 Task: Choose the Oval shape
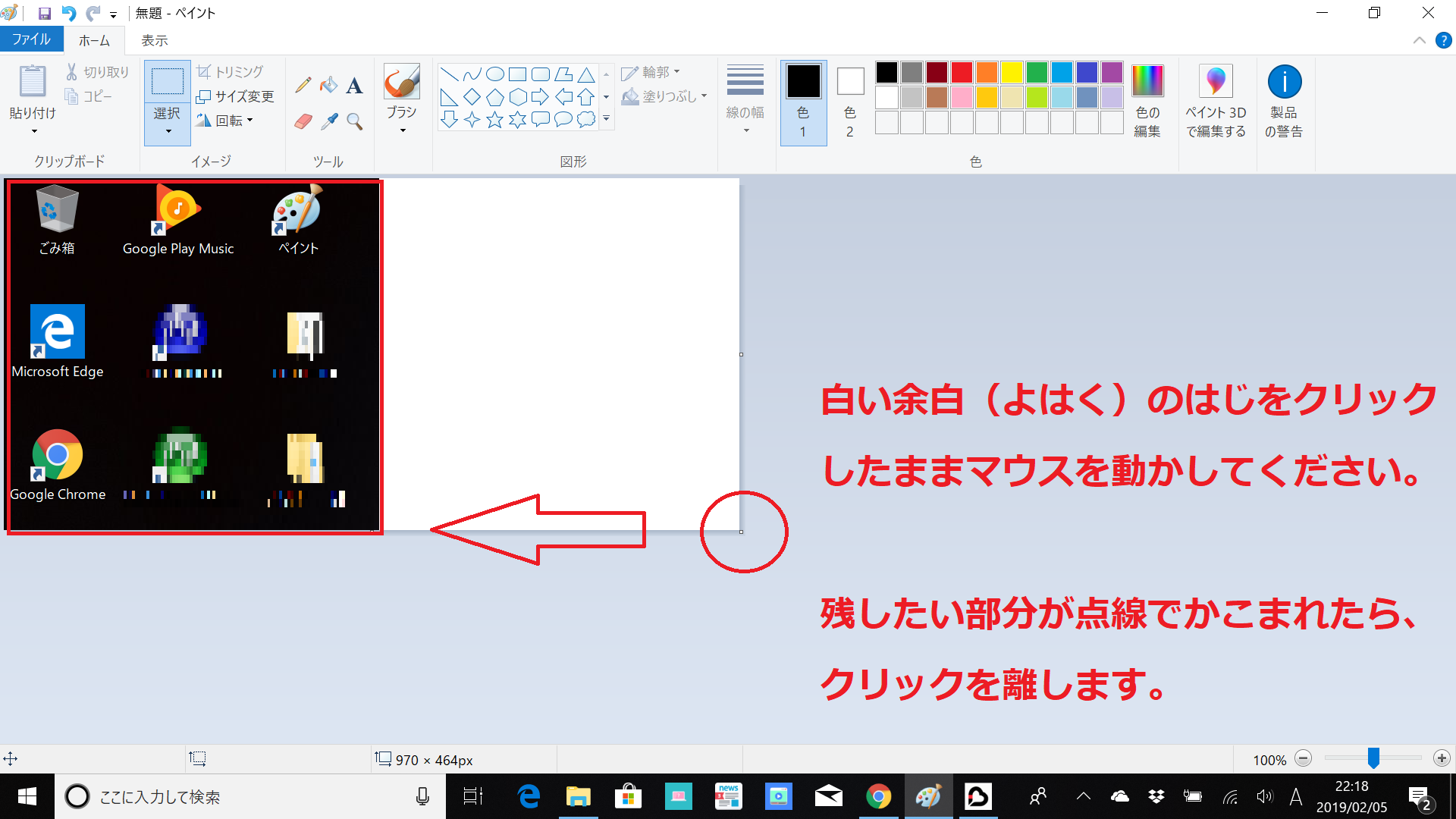[495, 74]
